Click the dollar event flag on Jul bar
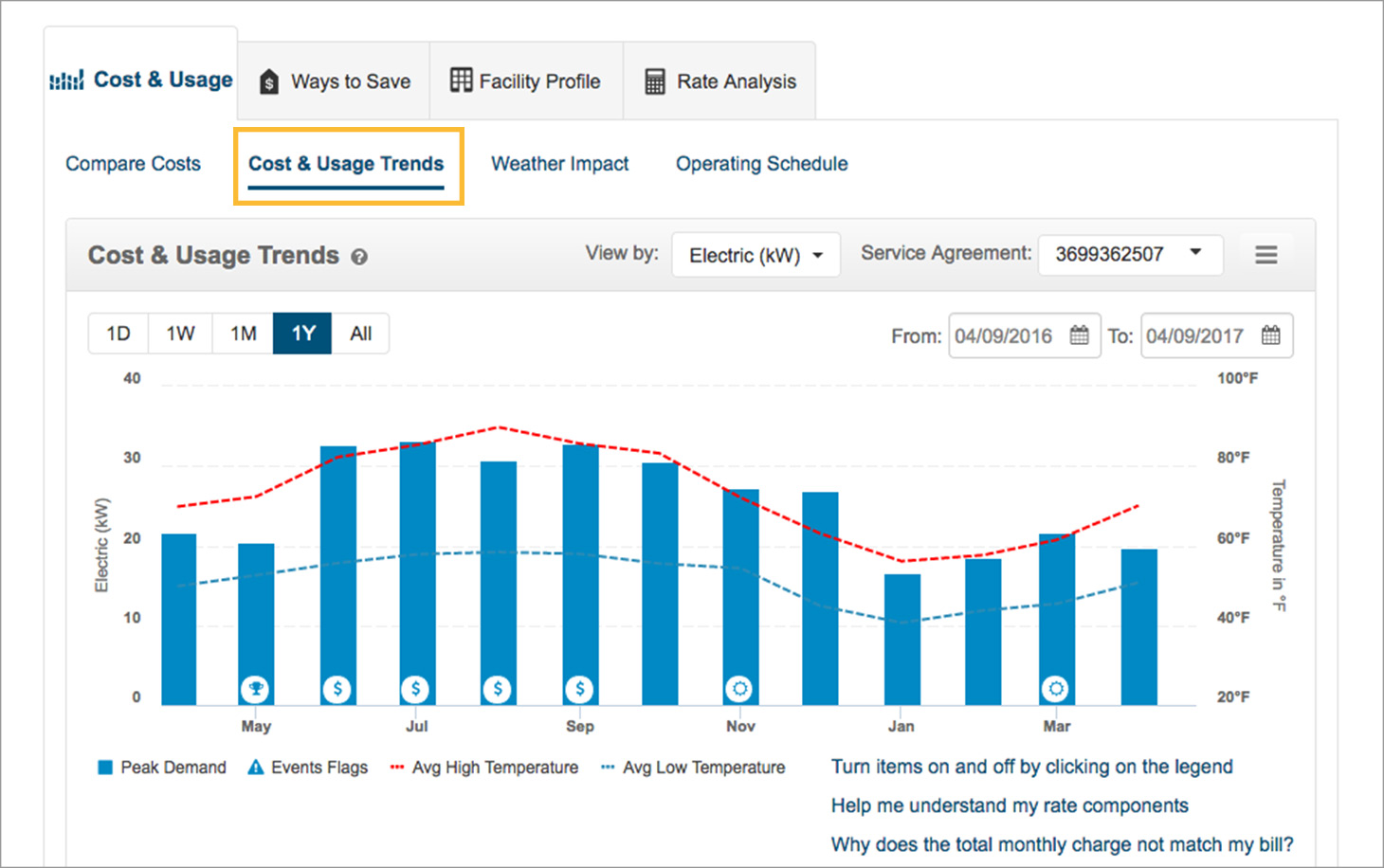 coord(415,689)
